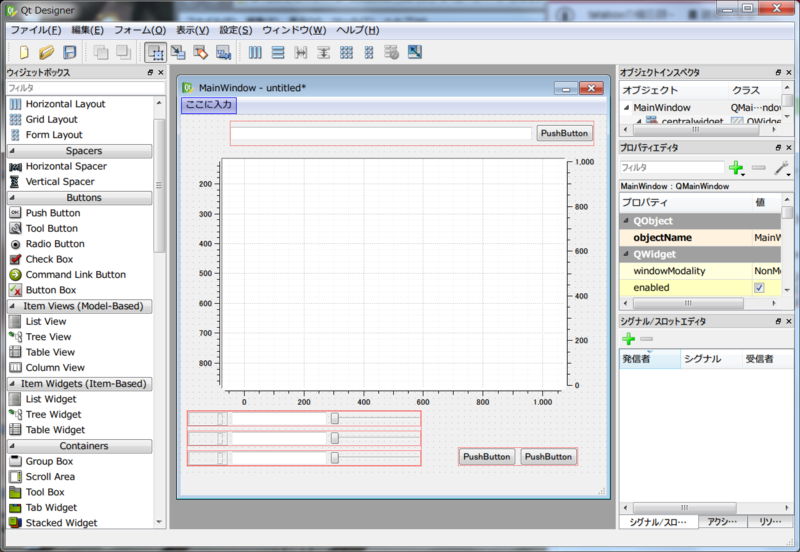800x552 pixels.
Task: Click the Bring to front icon
Action: 123,52
